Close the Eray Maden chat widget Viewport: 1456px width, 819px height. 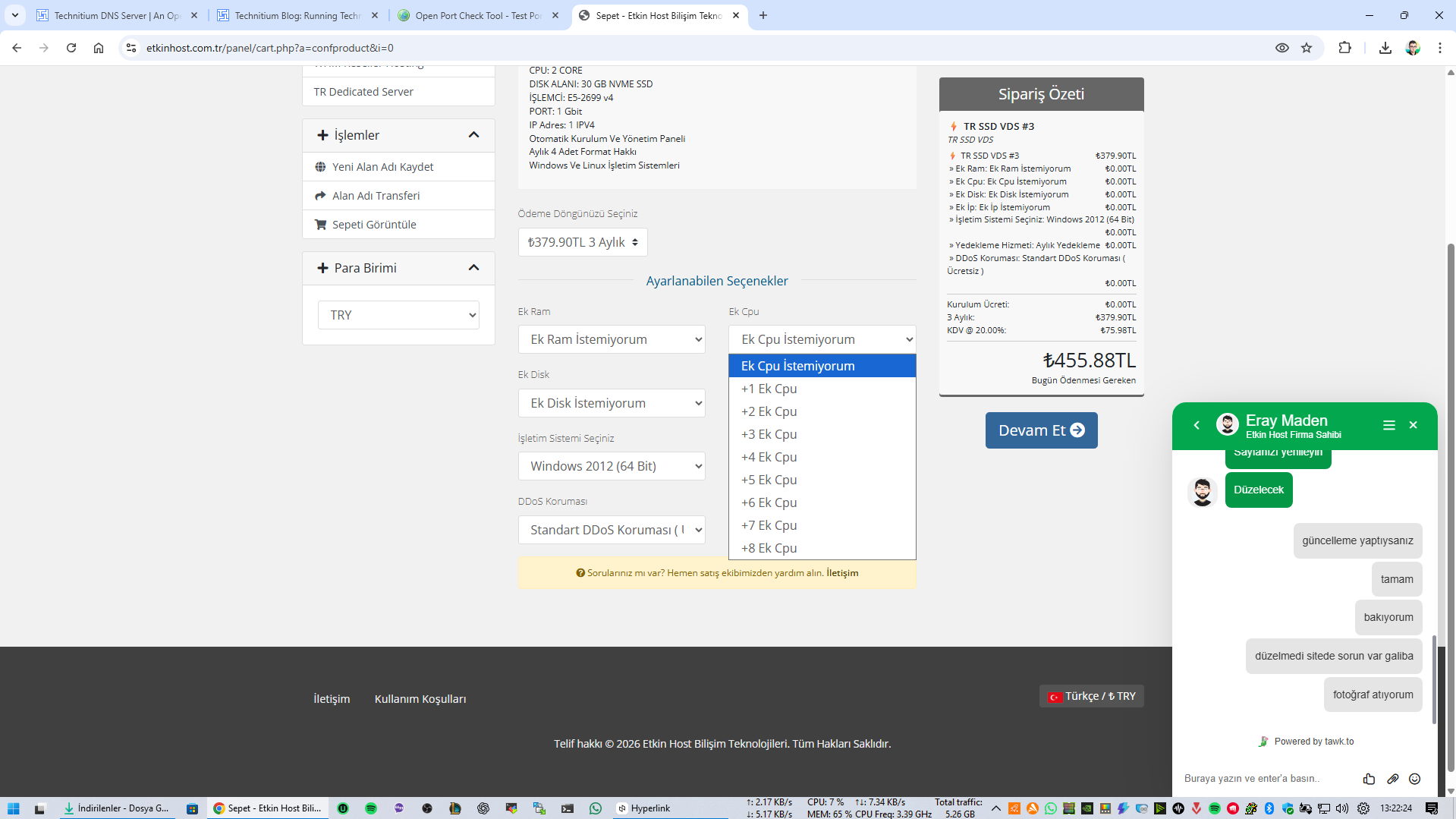tap(1414, 425)
